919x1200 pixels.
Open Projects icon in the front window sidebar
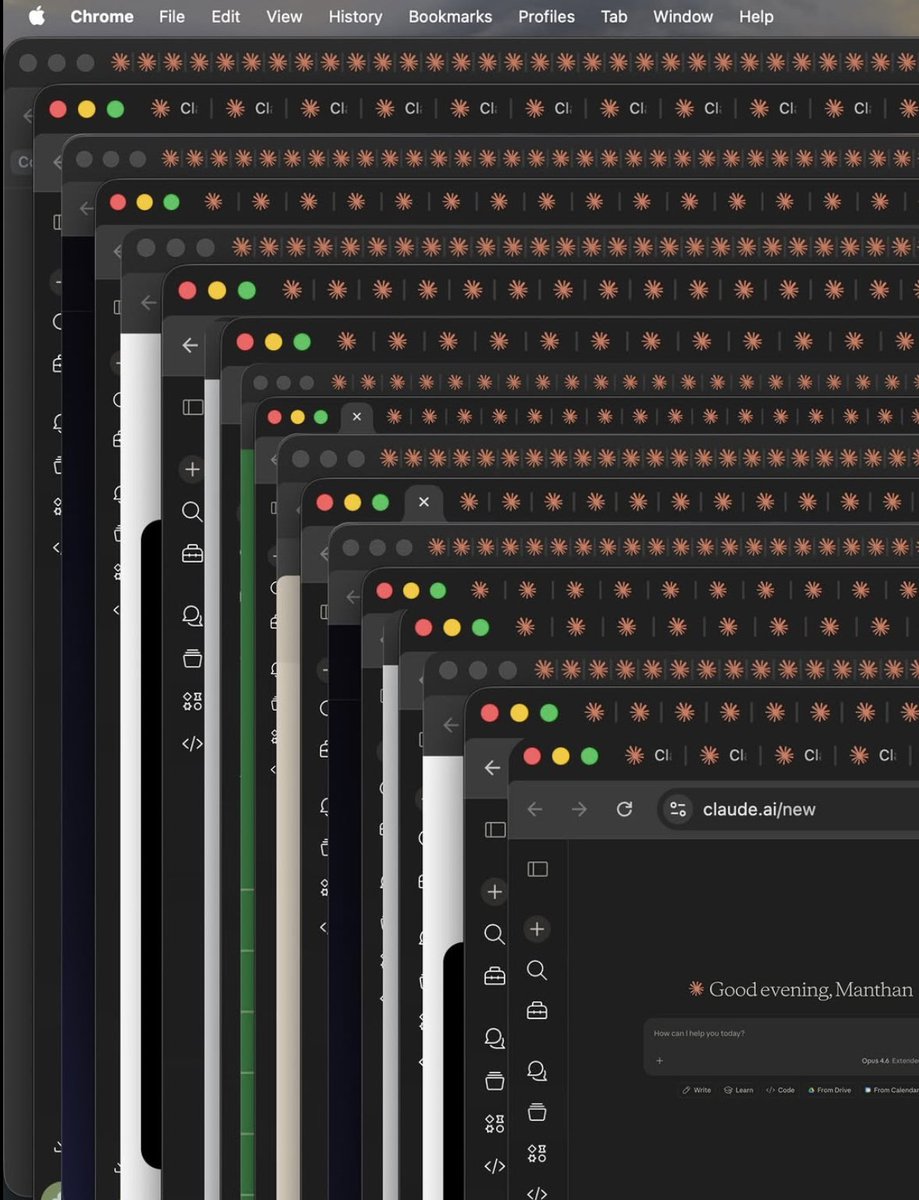point(537,1112)
